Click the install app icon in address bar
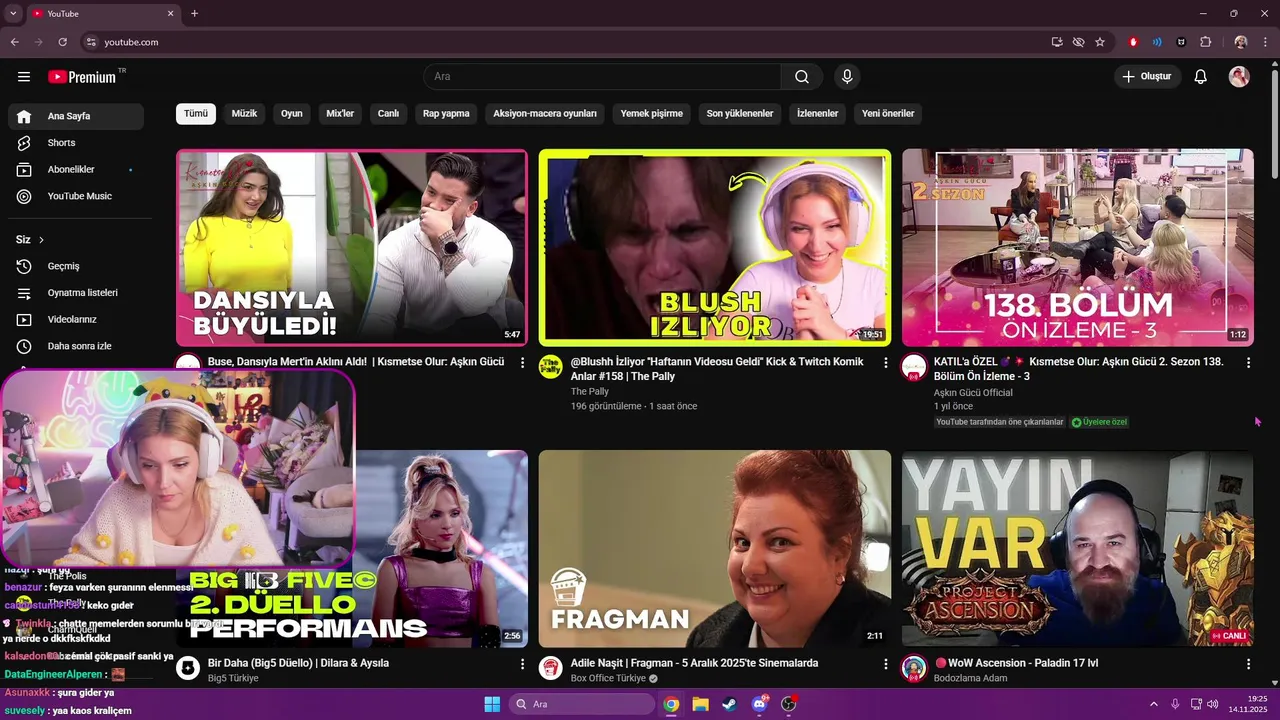 pyautogui.click(x=1057, y=42)
